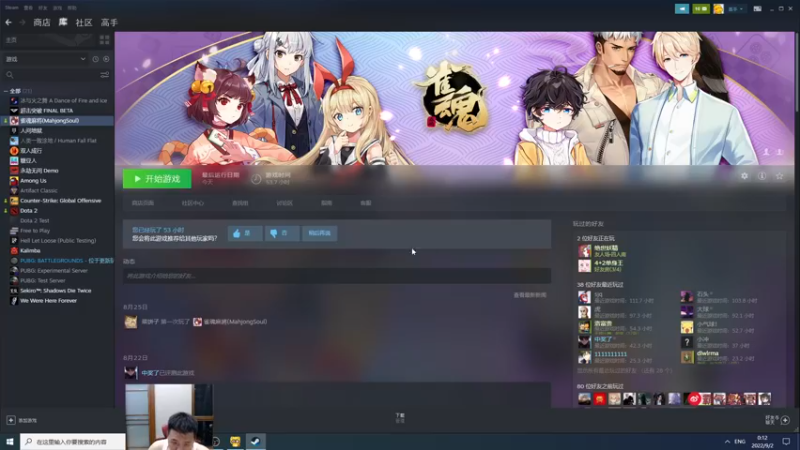Viewport: 800px width, 450px height.
Task: Select PUBG: Test Server
Action: [43, 281]
